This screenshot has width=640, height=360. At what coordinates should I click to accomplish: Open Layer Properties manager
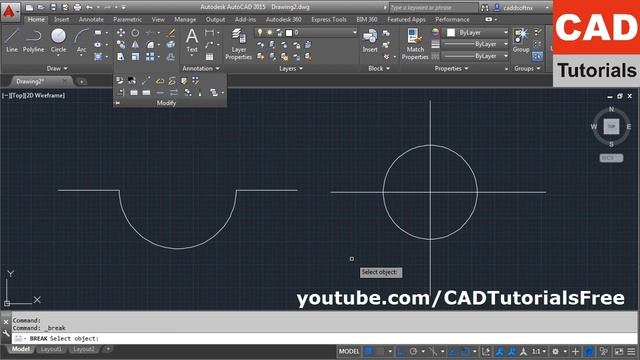click(238, 44)
